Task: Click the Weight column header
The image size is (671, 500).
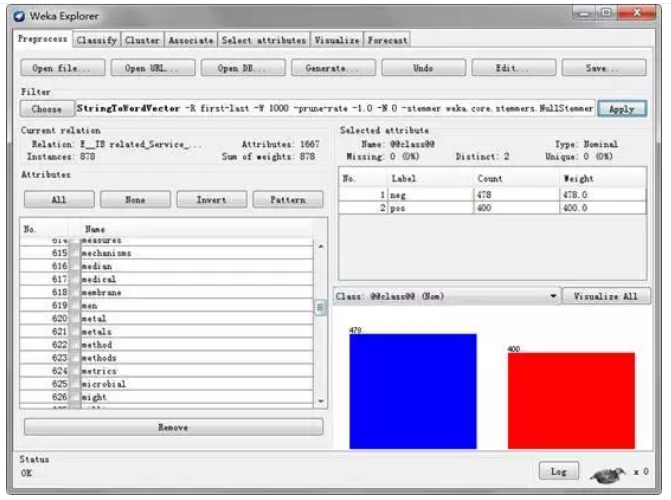Action: point(603,179)
